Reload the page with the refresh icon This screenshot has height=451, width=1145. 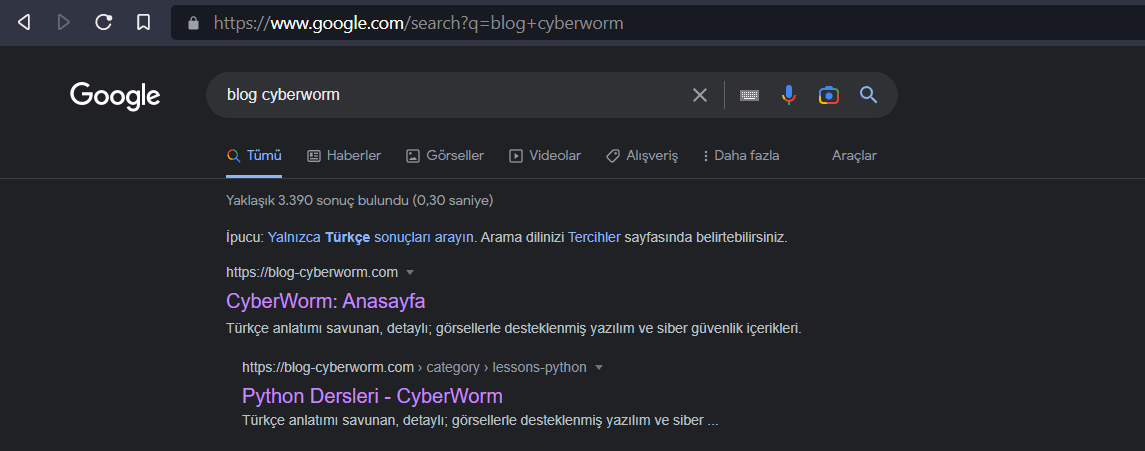(x=103, y=22)
